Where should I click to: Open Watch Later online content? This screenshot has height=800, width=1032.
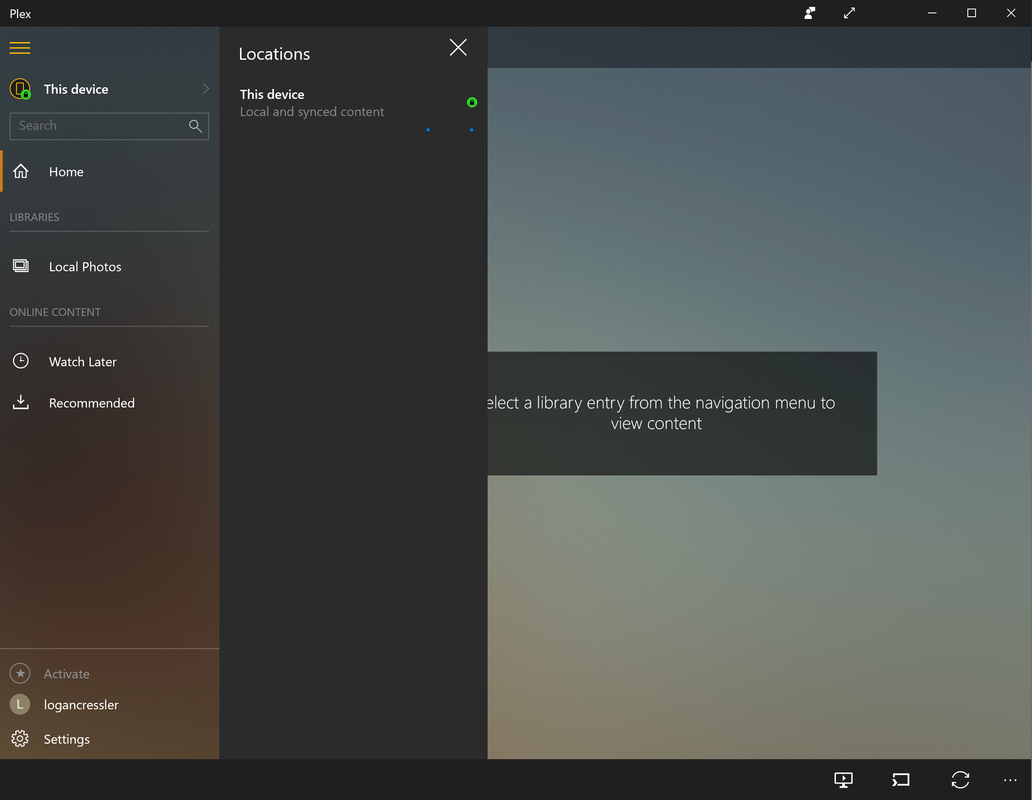coord(109,361)
